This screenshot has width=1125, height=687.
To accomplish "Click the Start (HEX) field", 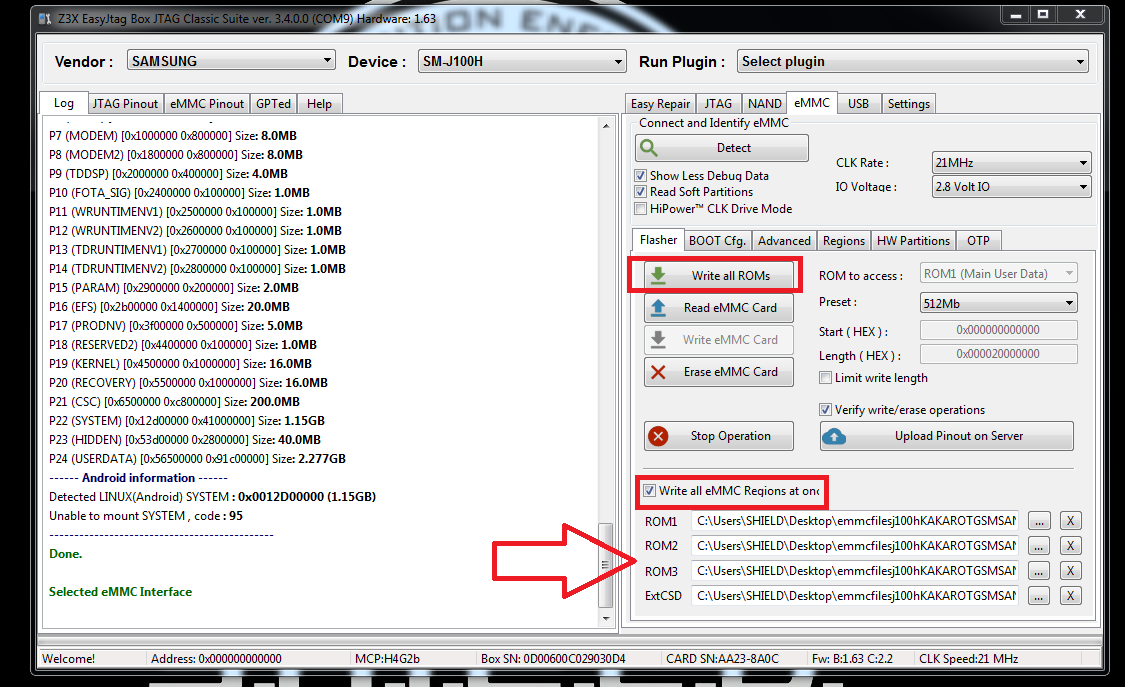I will pos(998,330).
